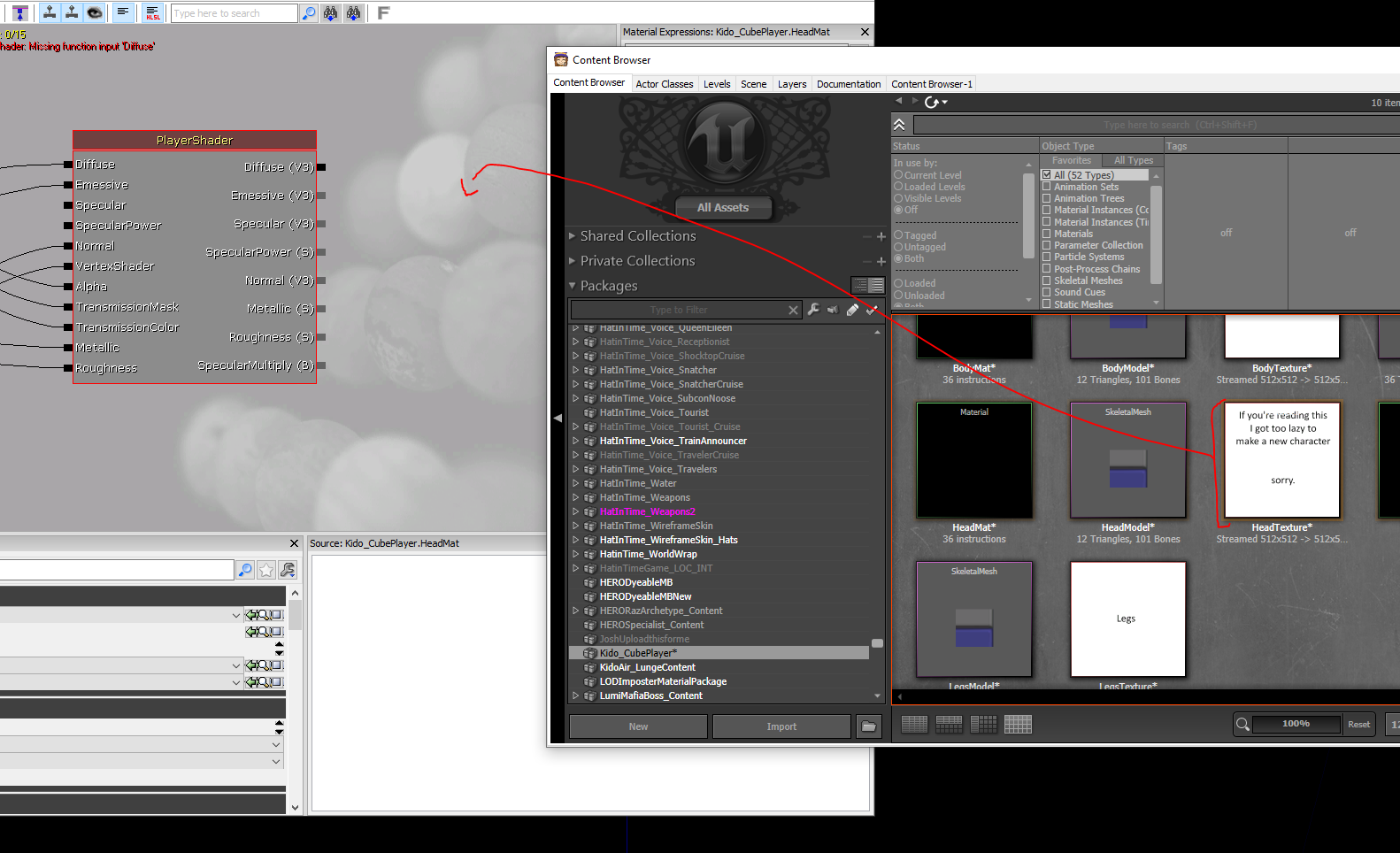Image resolution: width=1400 pixels, height=853 pixels.
Task: Check the Skeletal Meshes checkbox
Action: pos(1047,280)
